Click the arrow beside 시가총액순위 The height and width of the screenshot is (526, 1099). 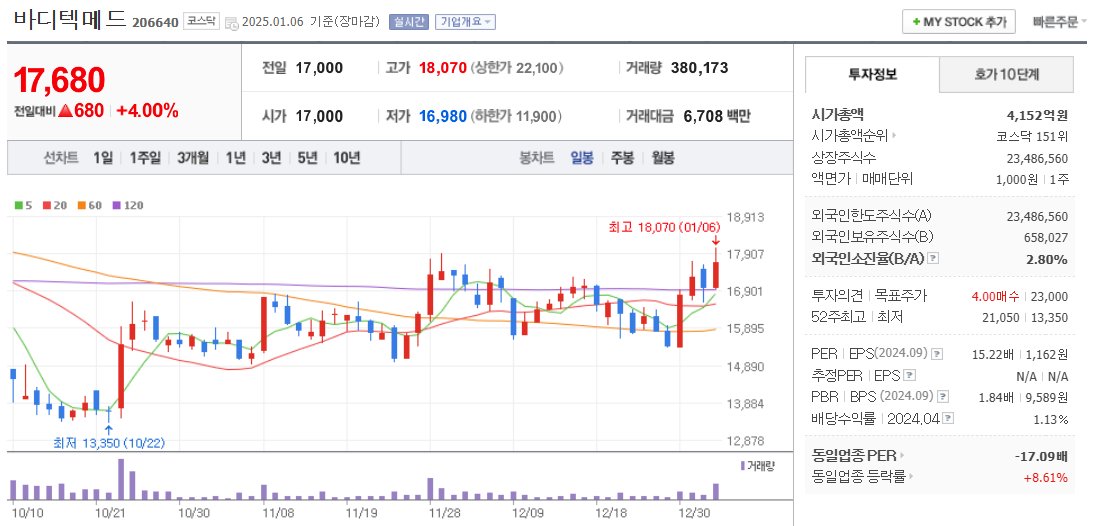[x=894, y=135]
